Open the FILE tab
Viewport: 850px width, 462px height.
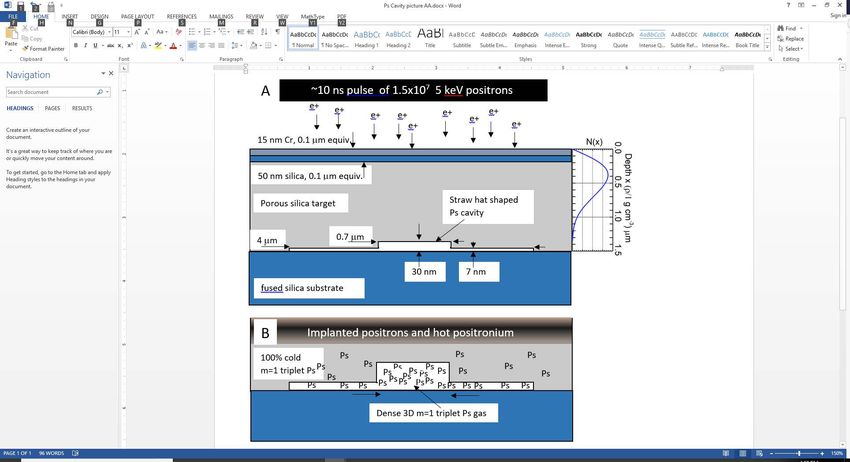point(12,17)
